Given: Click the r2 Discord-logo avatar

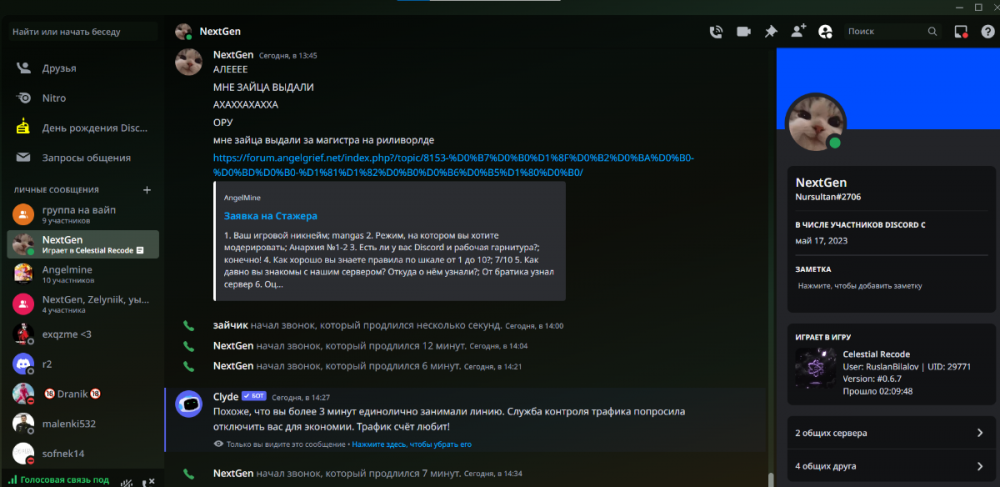Looking at the screenshot, I should (23, 364).
